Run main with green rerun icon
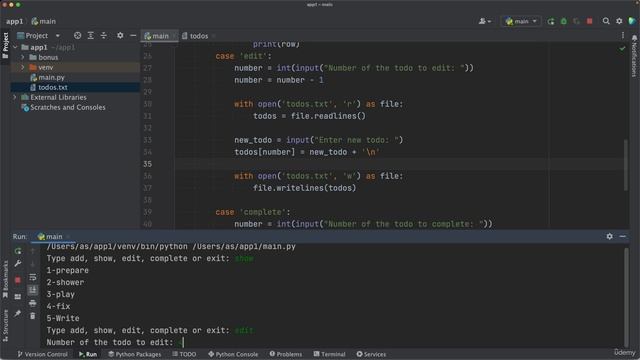Screen dimensions: 640x360 [551, 21]
